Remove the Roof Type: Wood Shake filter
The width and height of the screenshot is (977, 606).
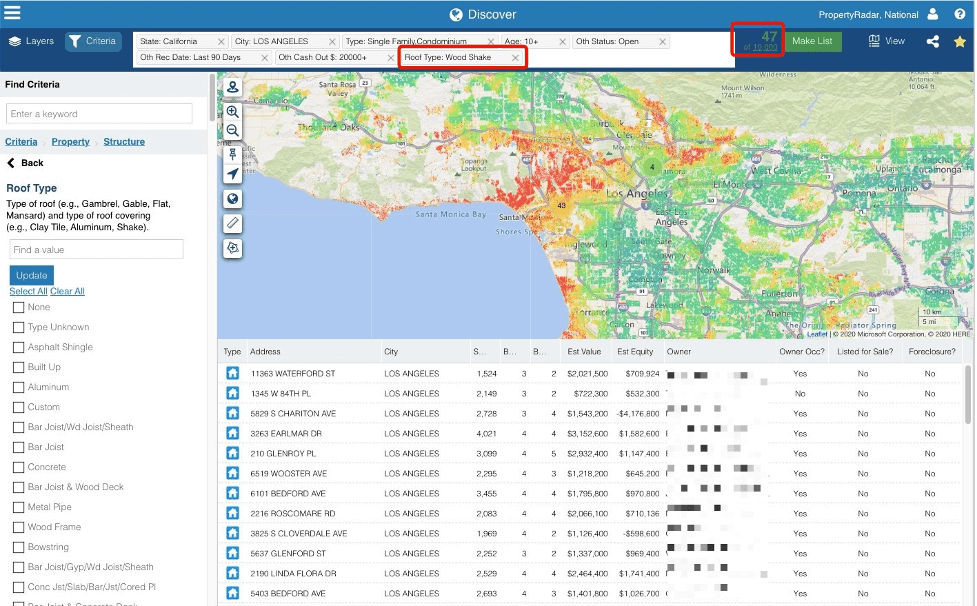click(x=515, y=58)
